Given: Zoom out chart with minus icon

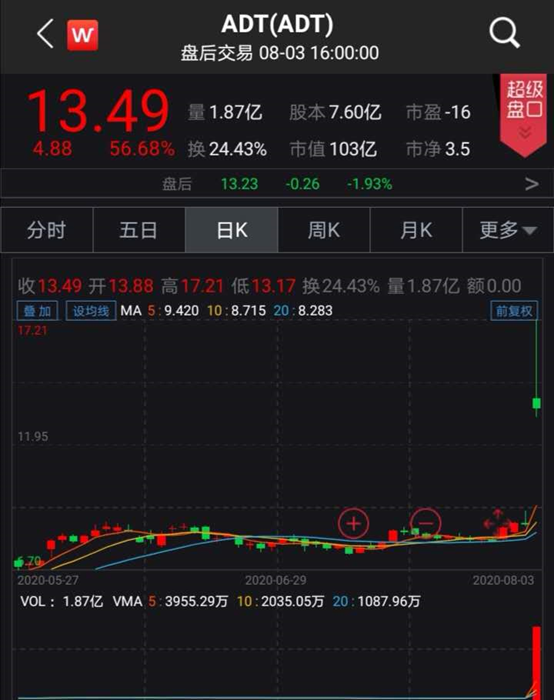Looking at the screenshot, I should point(425,523).
